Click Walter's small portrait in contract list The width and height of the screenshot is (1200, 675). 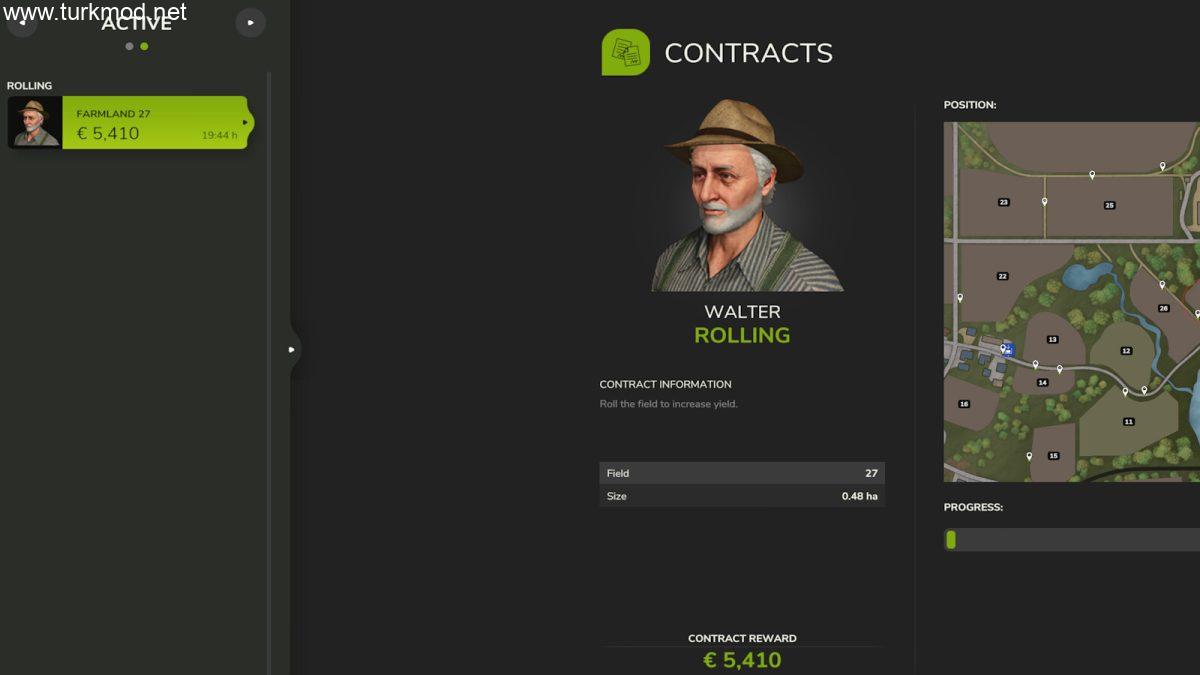pyautogui.click(x=35, y=123)
